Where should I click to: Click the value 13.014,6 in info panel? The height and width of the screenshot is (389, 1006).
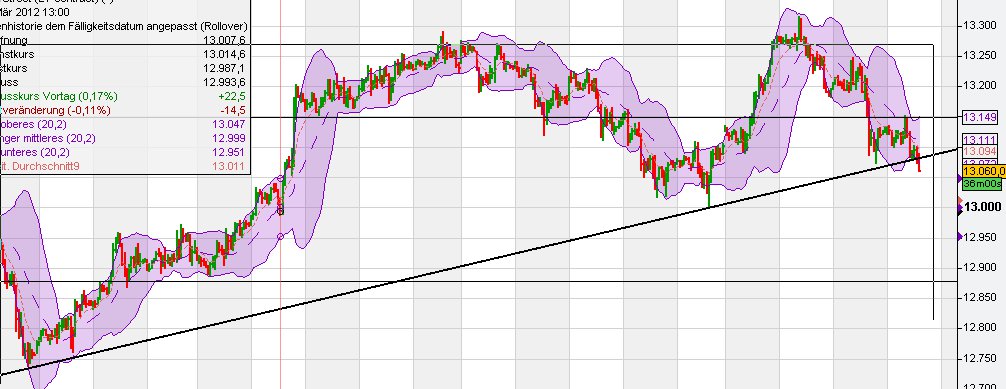(224, 54)
